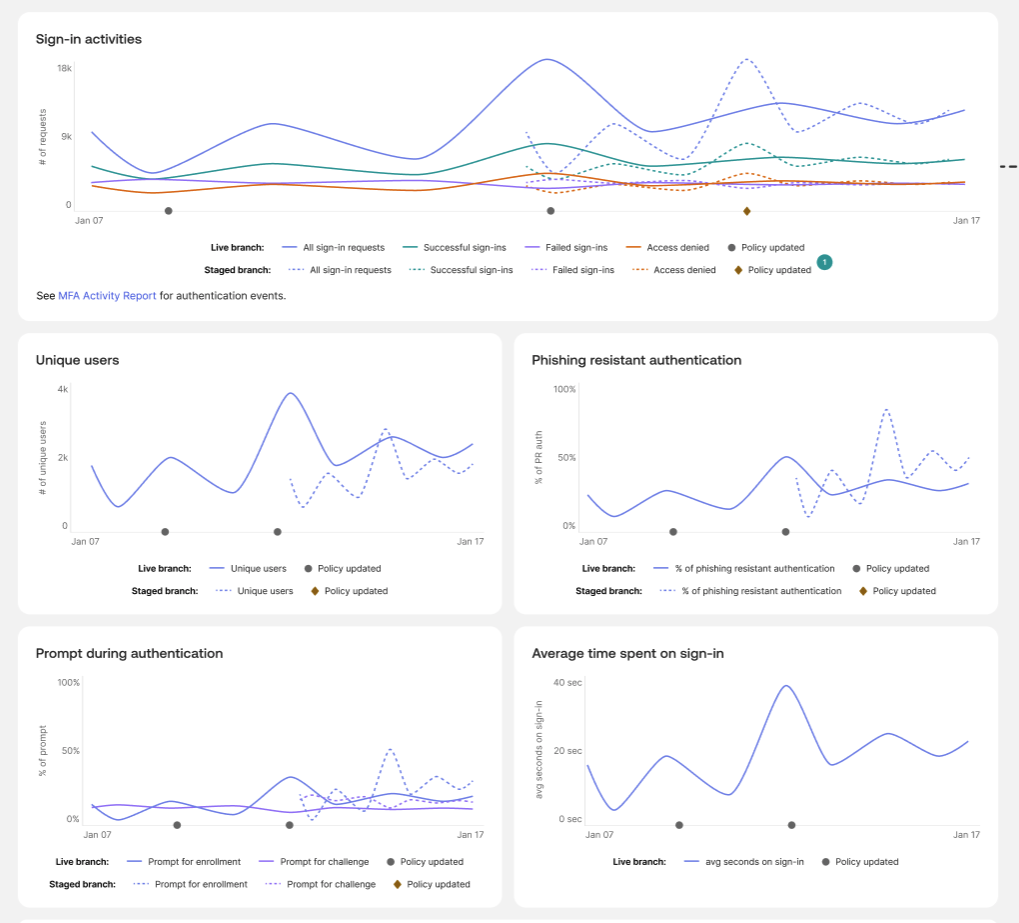Click first policy updated dot in Phishing resistant chart
This screenshot has height=923, width=1019.
(673, 532)
